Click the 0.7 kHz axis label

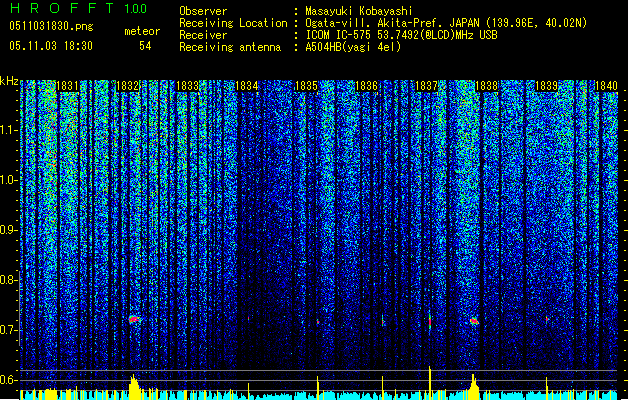[x=9, y=330]
